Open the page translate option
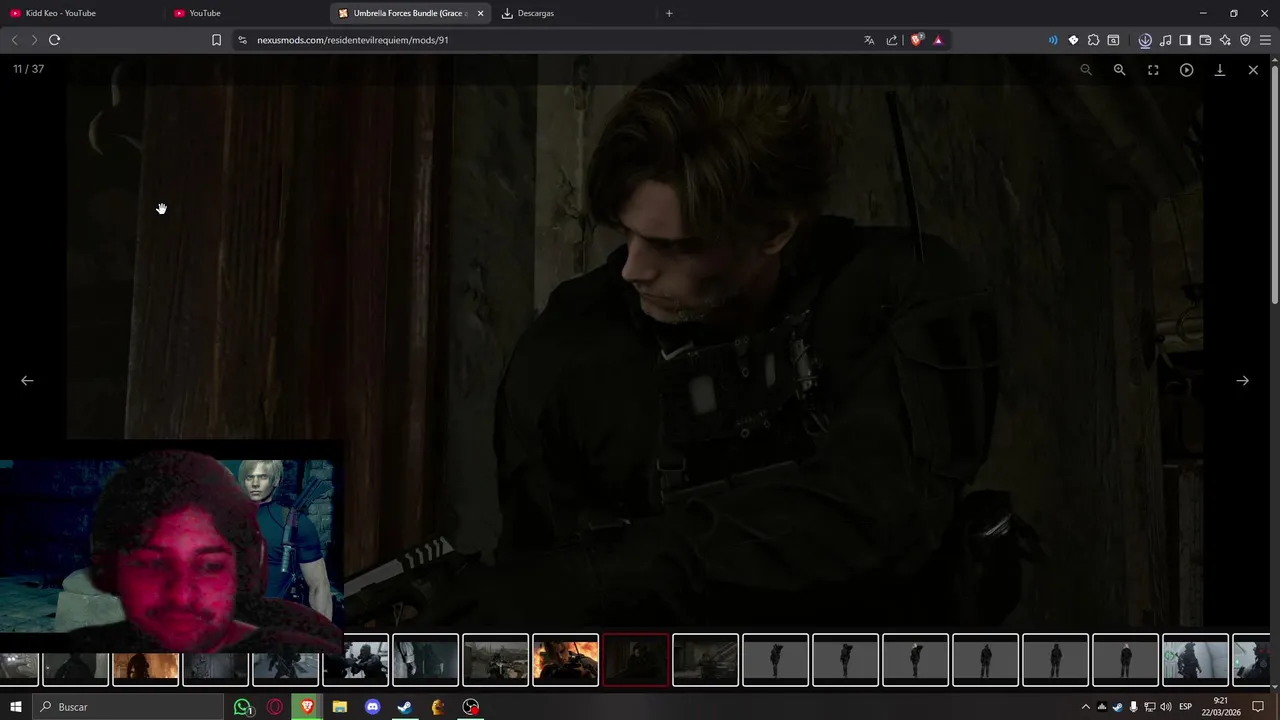 click(869, 40)
